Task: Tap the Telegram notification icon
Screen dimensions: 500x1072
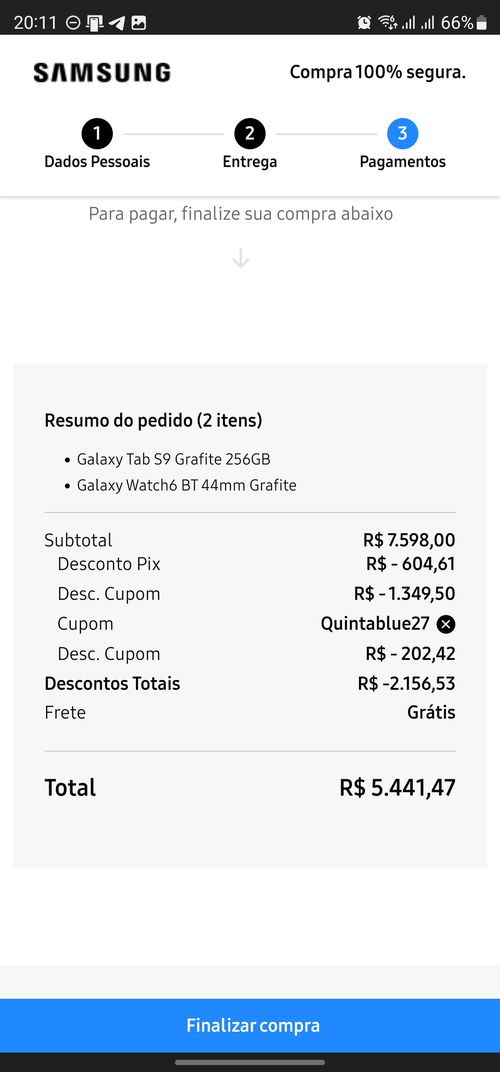Action: point(117,23)
